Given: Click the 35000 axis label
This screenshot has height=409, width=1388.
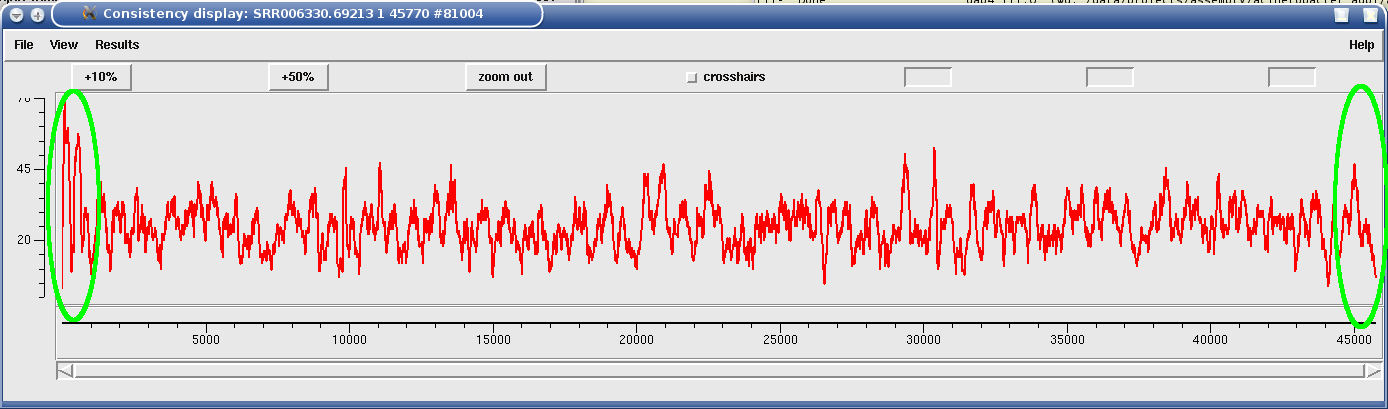Looking at the screenshot, I should coord(1067,341).
